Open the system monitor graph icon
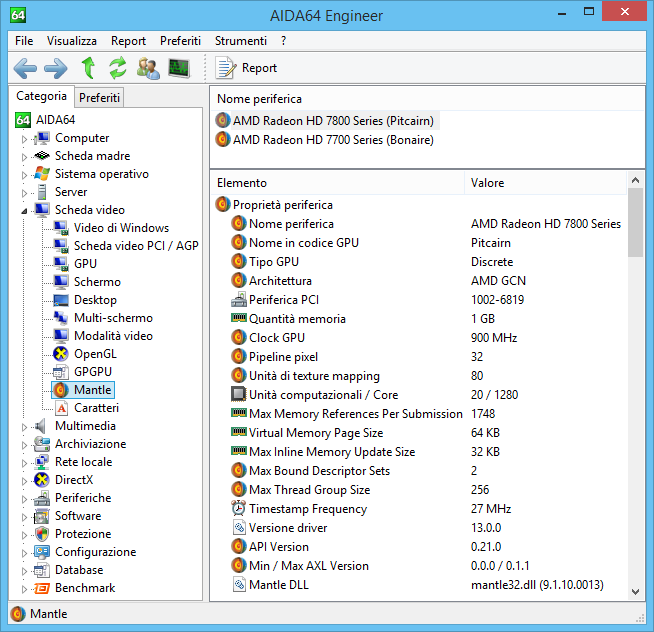 (x=179, y=68)
